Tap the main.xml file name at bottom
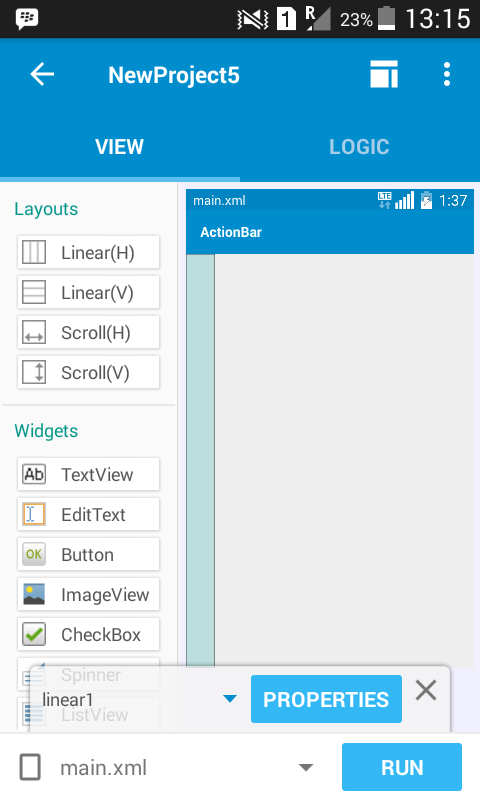The image size is (480, 800). (x=104, y=767)
